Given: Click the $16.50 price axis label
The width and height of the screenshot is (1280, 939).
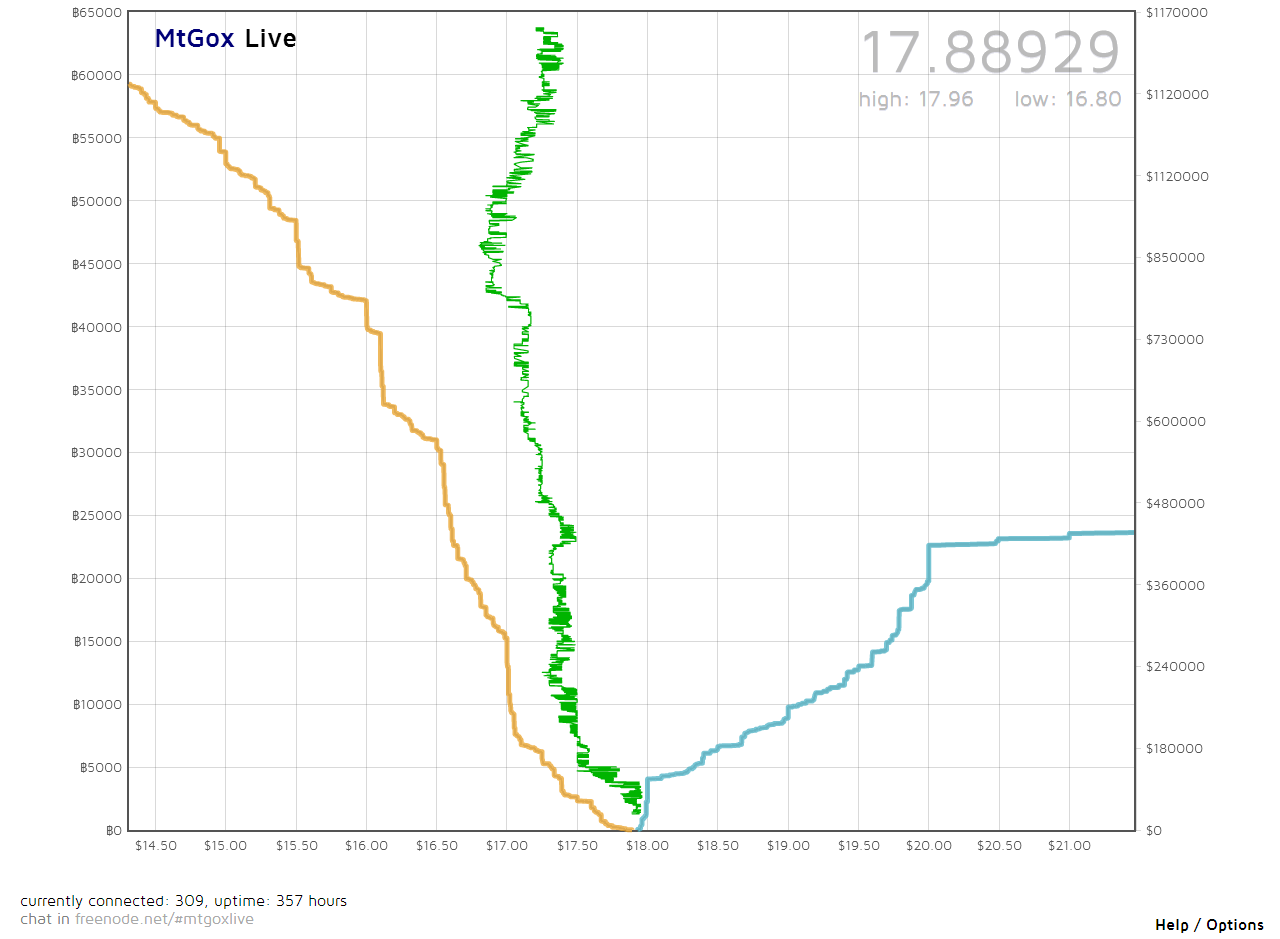Looking at the screenshot, I should coord(436,846).
